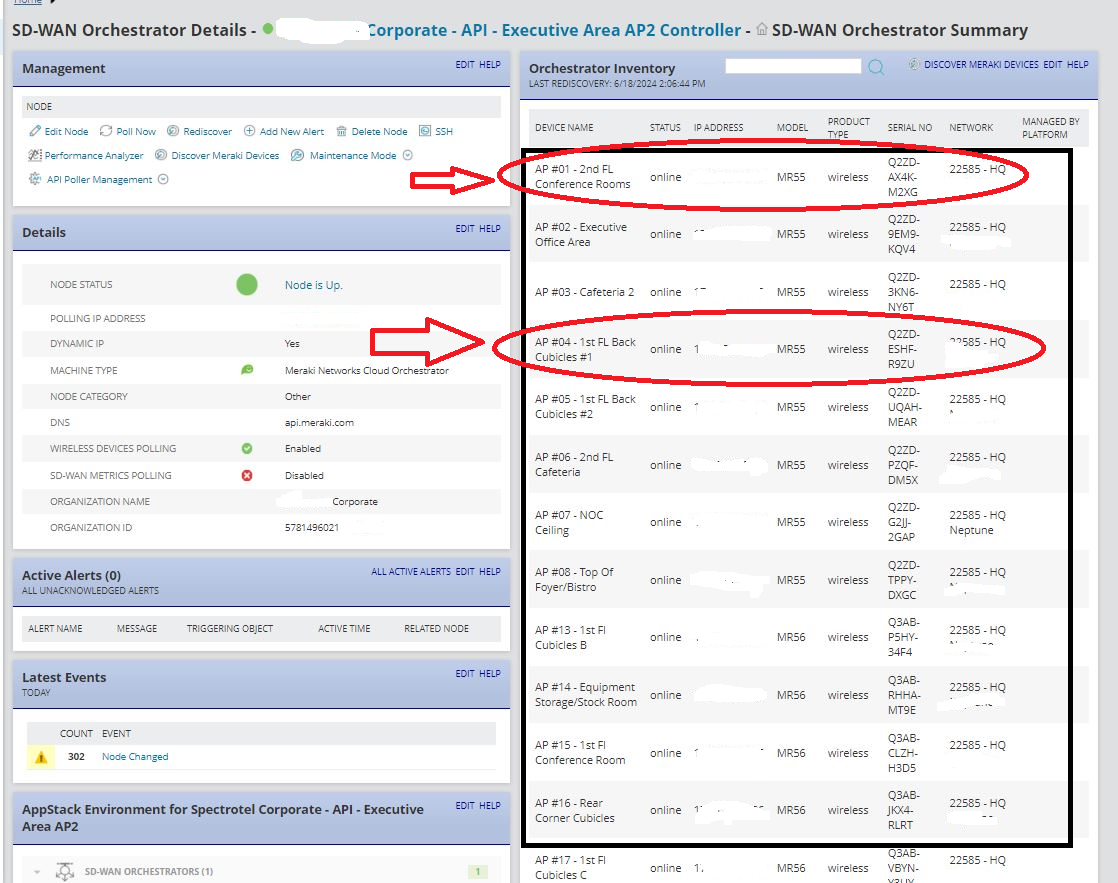Click the SSH terminal icon
The width and height of the screenshot is (1118, 883).
[425, 131]
